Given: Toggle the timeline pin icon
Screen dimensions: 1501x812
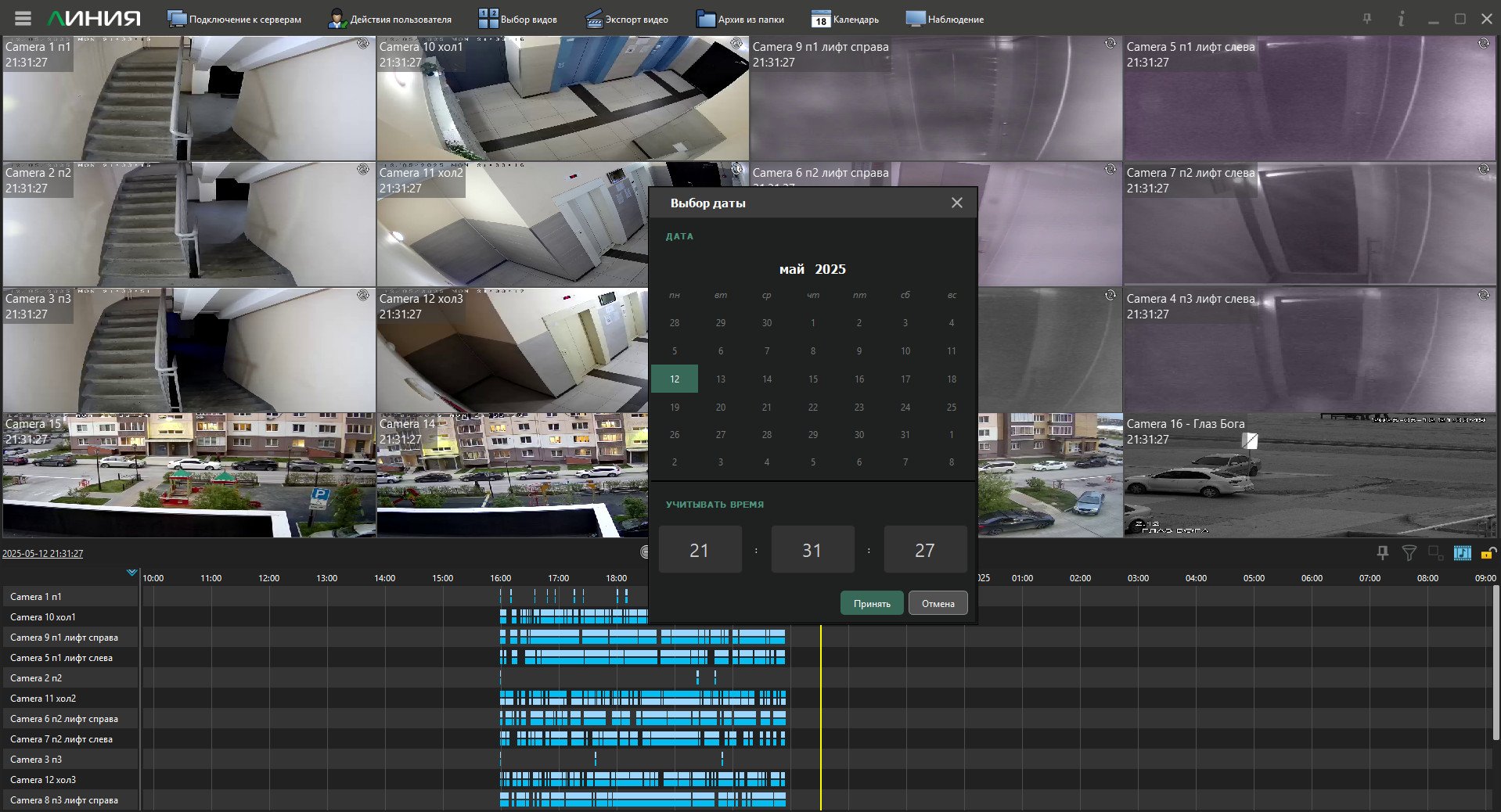Looking at the screenshot, I should coord(1383,553).
